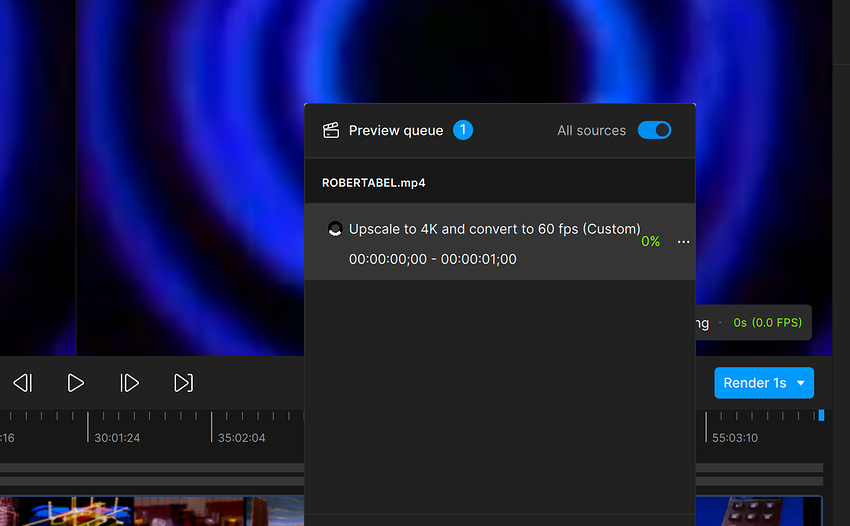This screenshot has height=526, width=850.
Task: Click the Preview queue clapperboard icon
Action: (331, 130)
